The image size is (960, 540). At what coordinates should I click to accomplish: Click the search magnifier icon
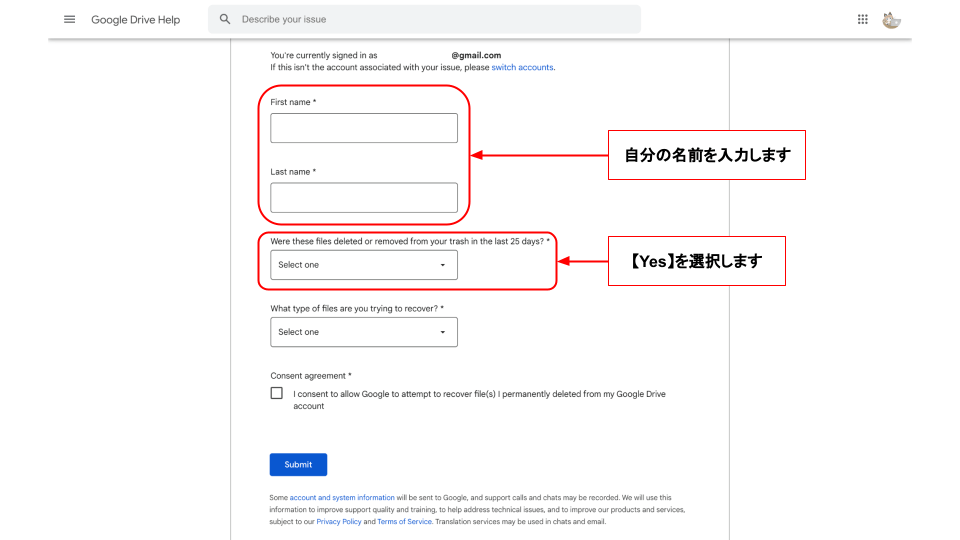[x=225, y=19]
